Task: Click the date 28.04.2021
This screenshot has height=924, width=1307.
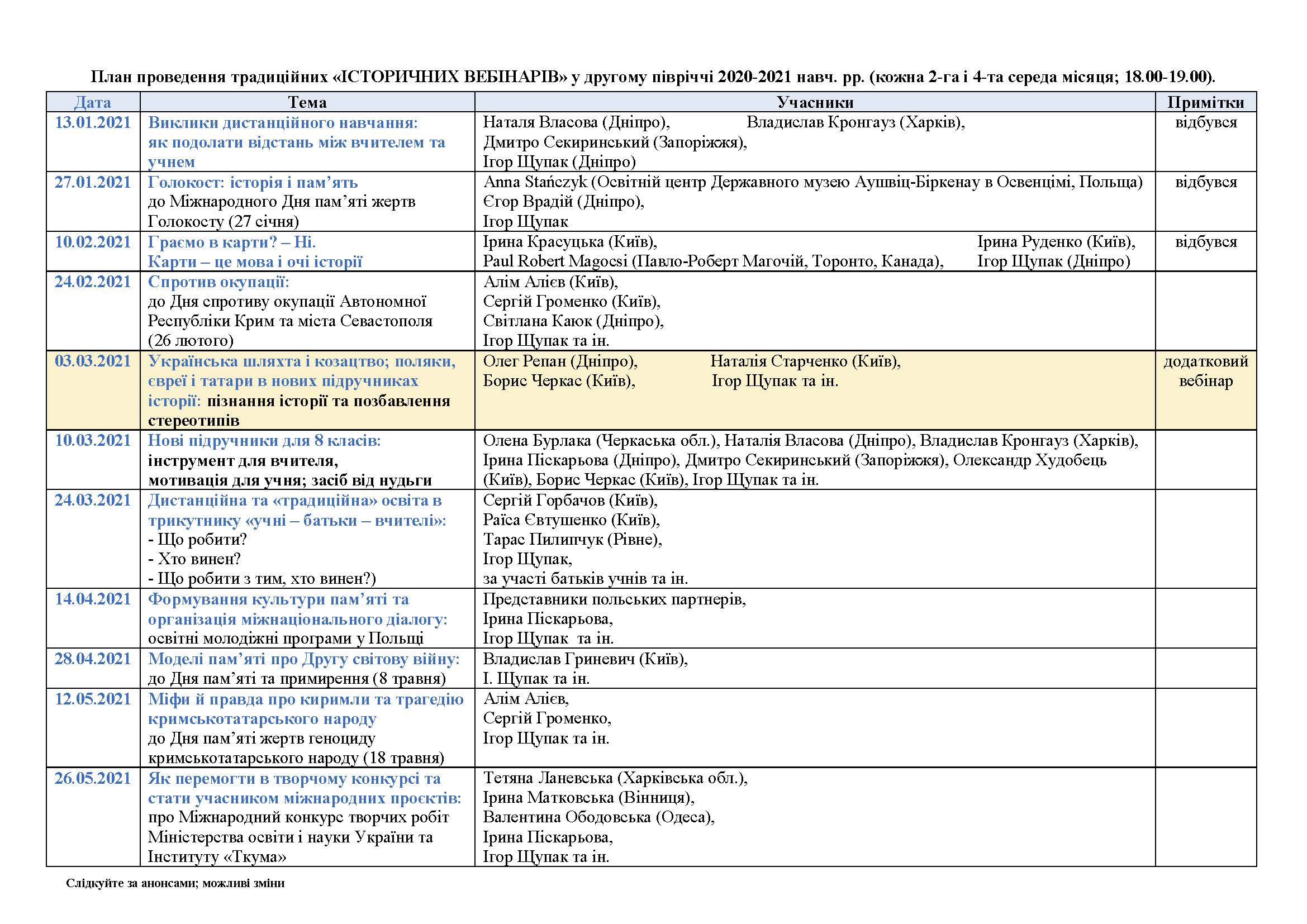Action: click(93, 659)
